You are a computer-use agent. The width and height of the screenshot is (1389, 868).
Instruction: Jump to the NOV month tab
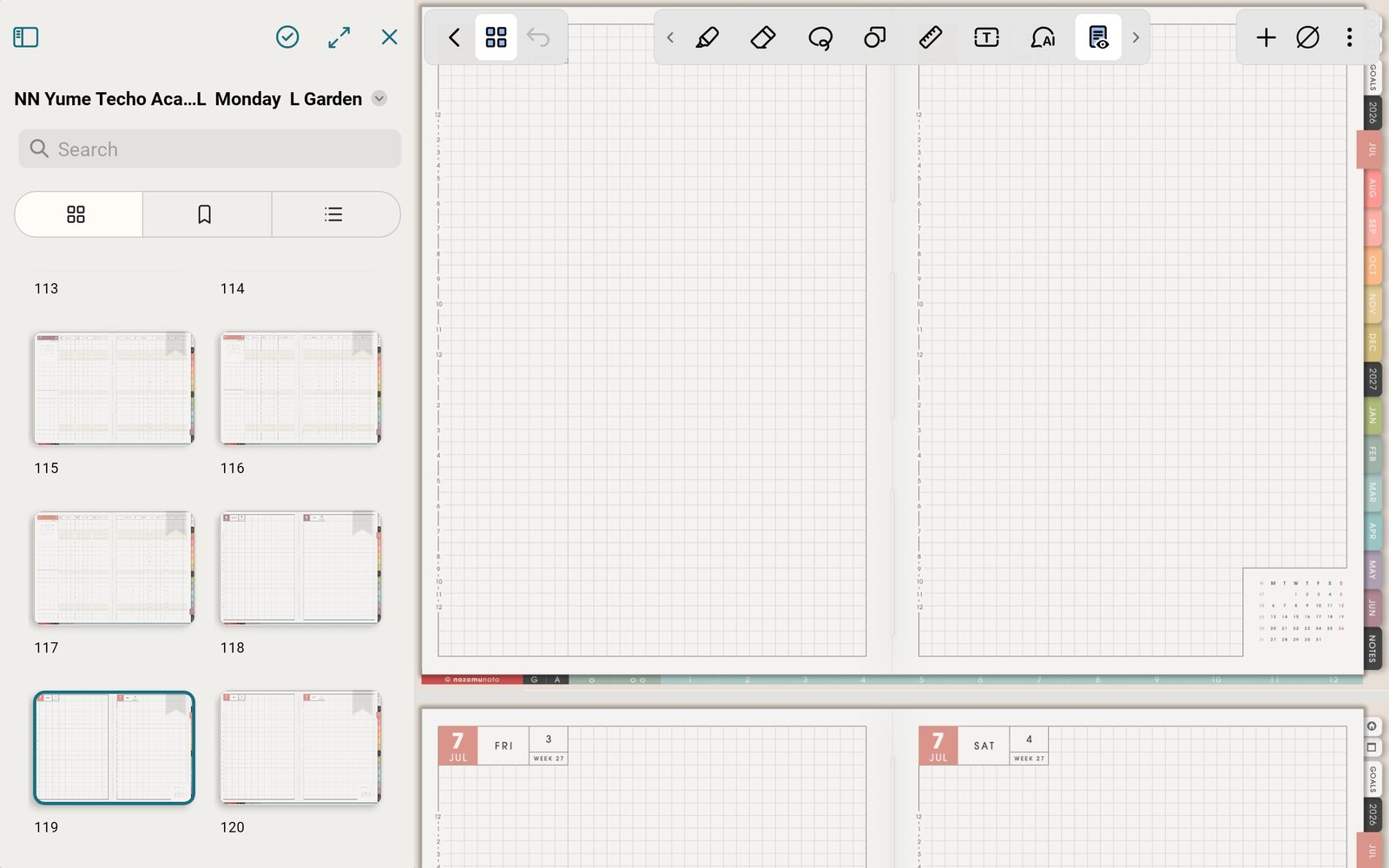click(1373, 304)
